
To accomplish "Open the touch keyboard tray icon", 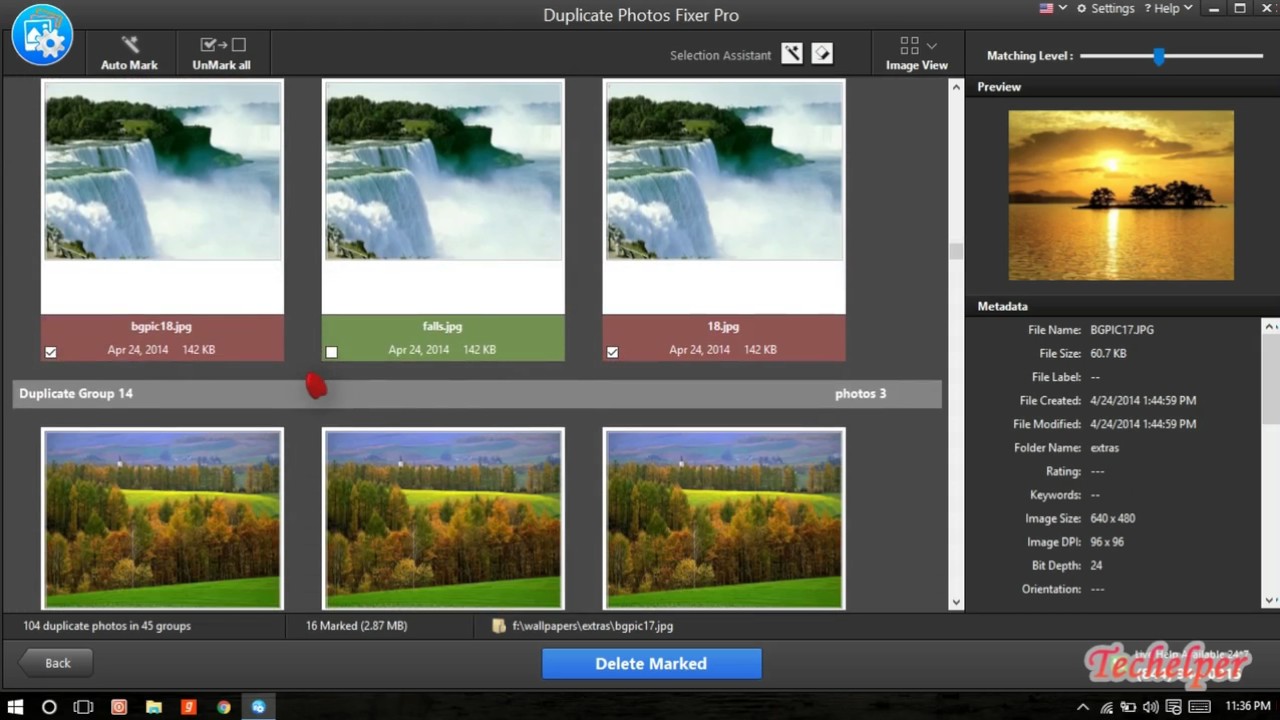I will pyautogui.click(x=1200, y=707).
